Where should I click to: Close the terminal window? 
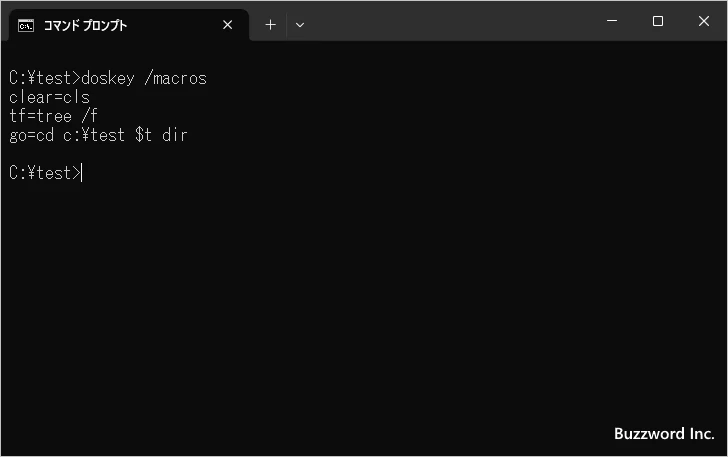click(704, 21)
